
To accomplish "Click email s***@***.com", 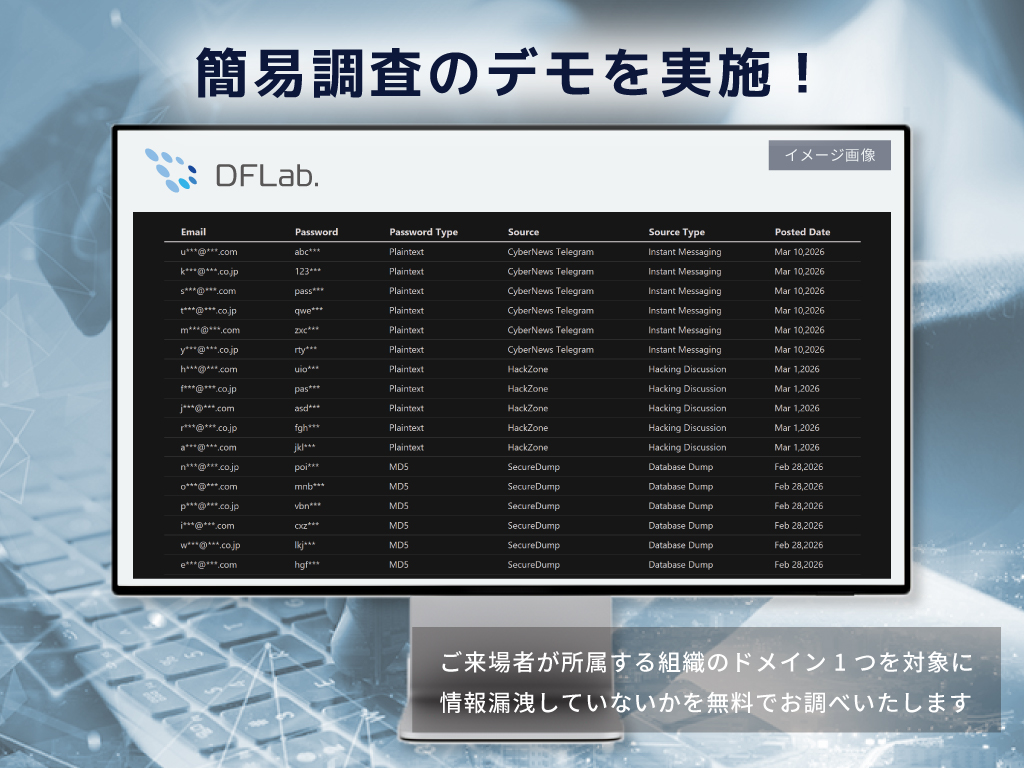I will point(208,291).
